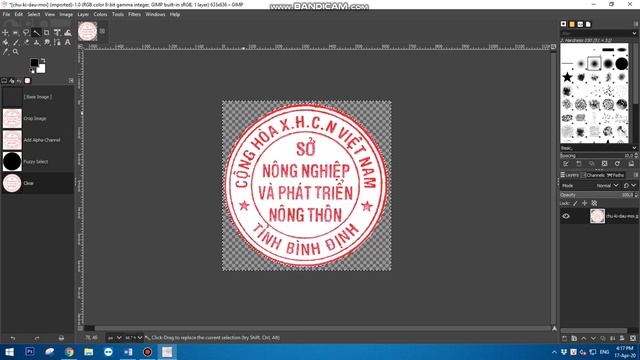Image resolution: width=640 pixels, height=360 pixels.
Task: Lower the layer one step
Action: coord(593,338)
